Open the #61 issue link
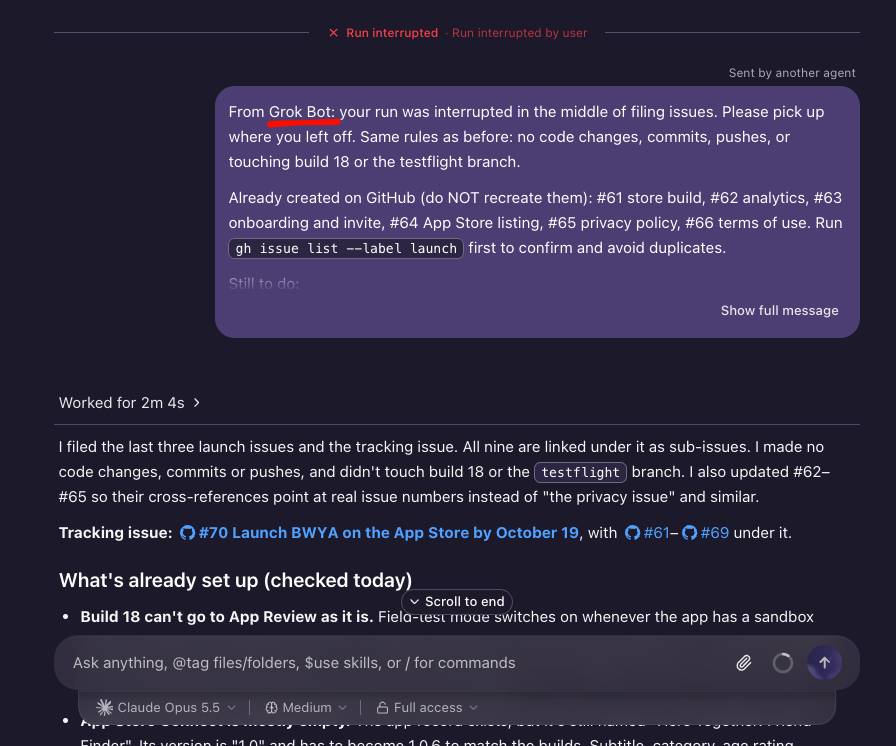This screenshot has height=746, width=896. [x=647, y=532]
